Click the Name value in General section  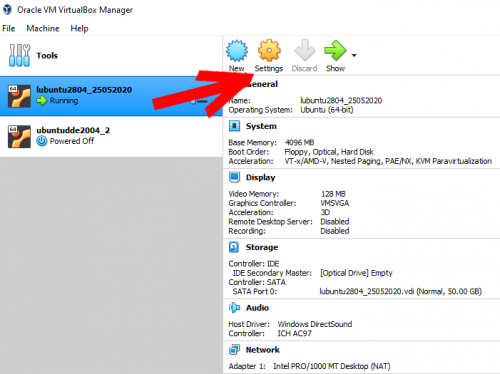[341, 101]
